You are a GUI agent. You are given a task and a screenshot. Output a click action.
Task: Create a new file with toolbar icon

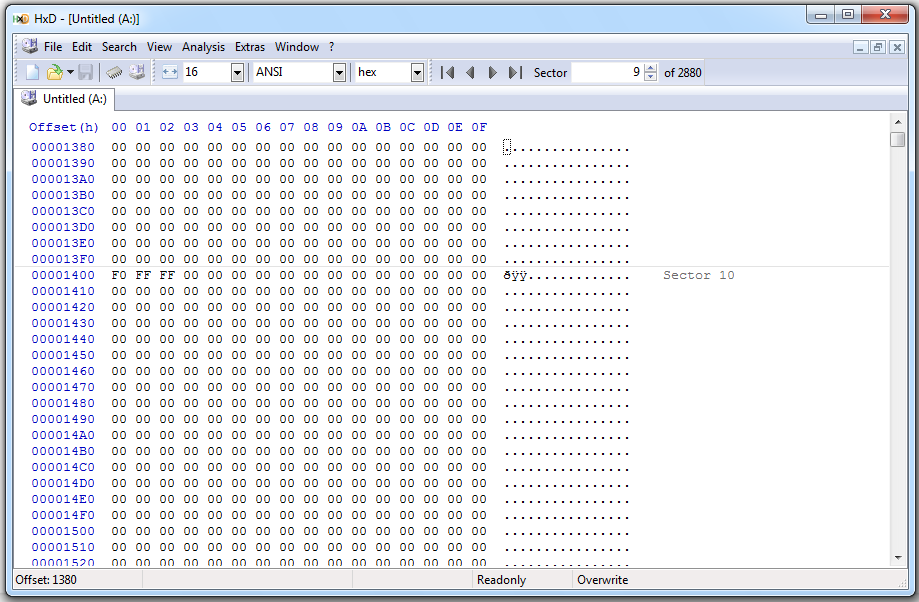pos(32,72)
